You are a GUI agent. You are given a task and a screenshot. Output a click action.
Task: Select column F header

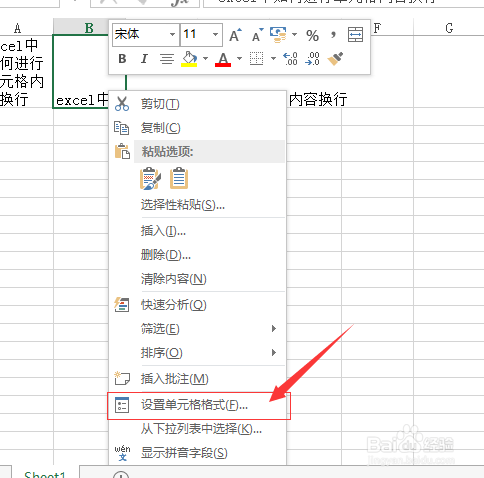(x=377, y=28)
